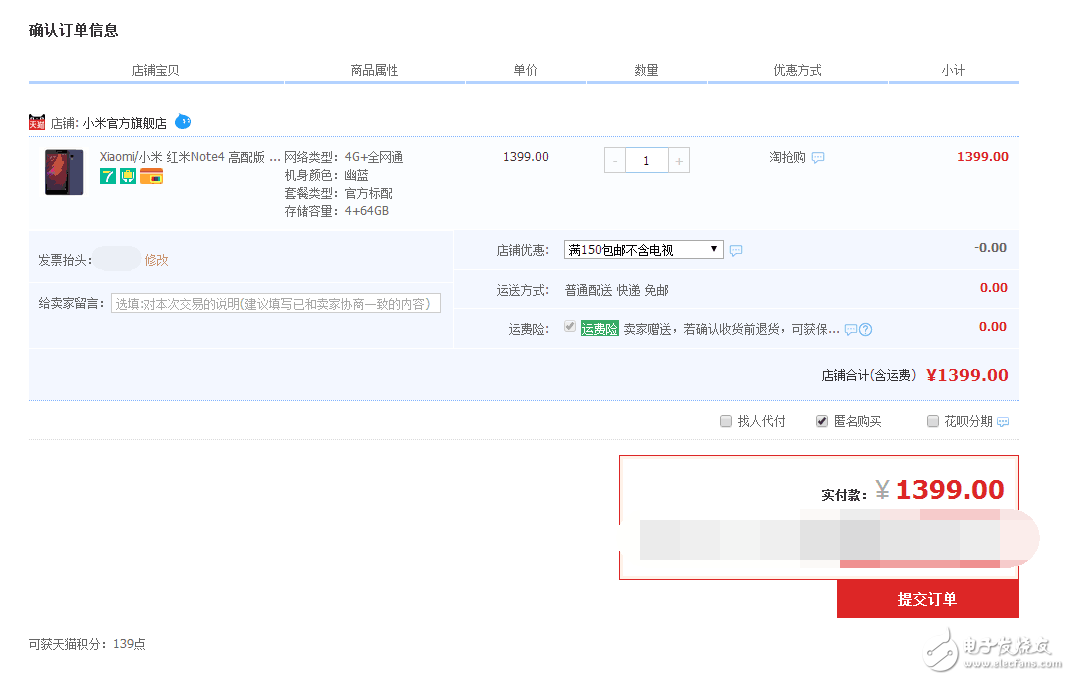Click the comment icon beside the store coupon dropdown
1070x680 pixels.
pyautogui.click(x=736, y=249)
